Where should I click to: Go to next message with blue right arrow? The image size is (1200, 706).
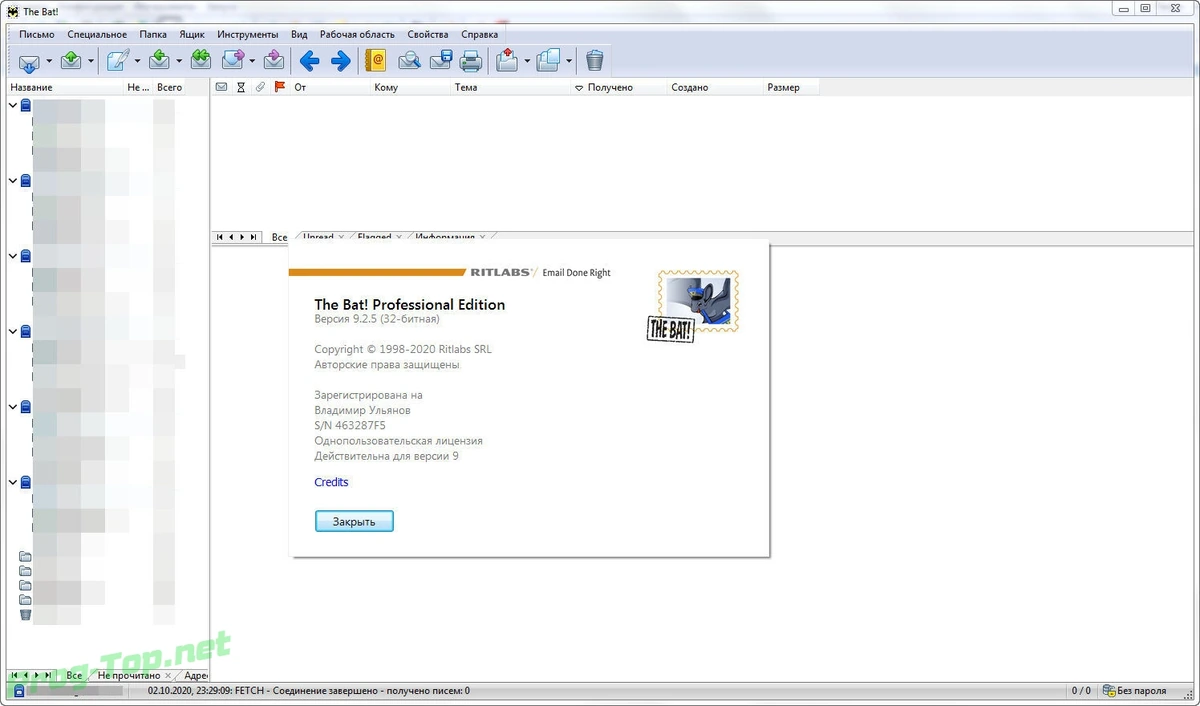pyautogui.click(x=341, y=62)
